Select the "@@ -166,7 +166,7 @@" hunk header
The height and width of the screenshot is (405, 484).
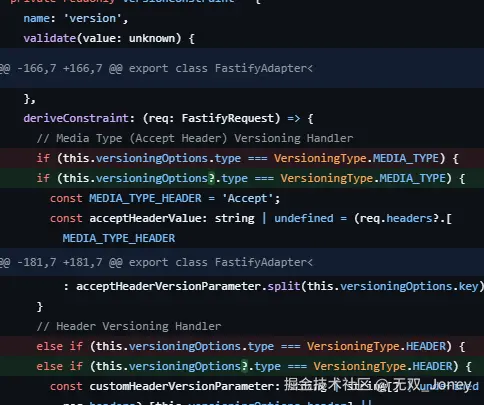pyautogui.click(x=242, y=68)
